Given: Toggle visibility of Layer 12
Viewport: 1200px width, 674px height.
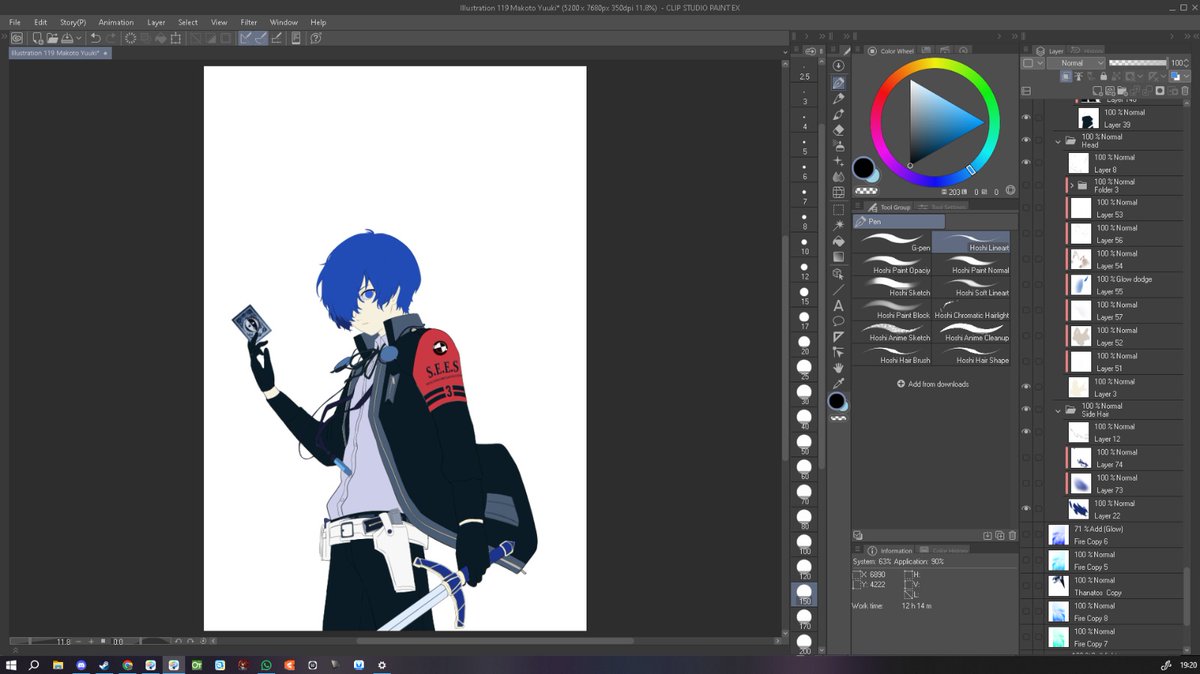Looking at the screenshot, I should [x=1026, y=432].
